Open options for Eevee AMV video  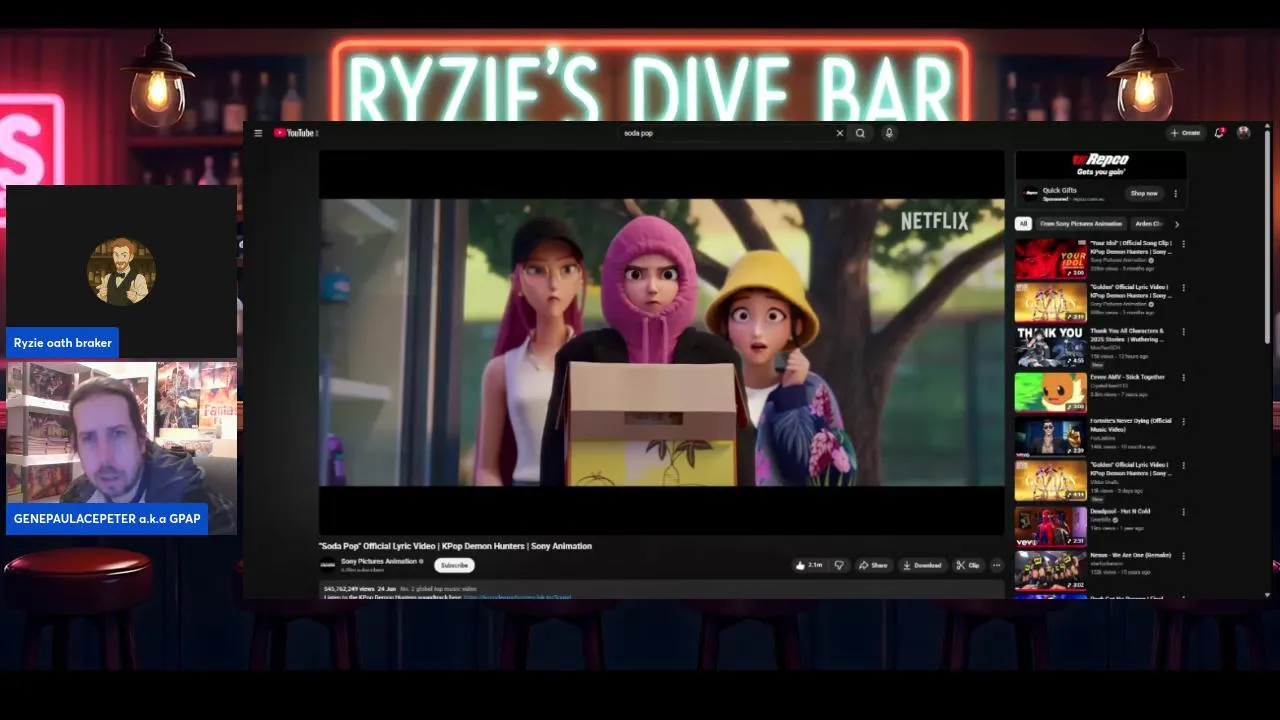pyautogui.click(x=1184, y=378)
